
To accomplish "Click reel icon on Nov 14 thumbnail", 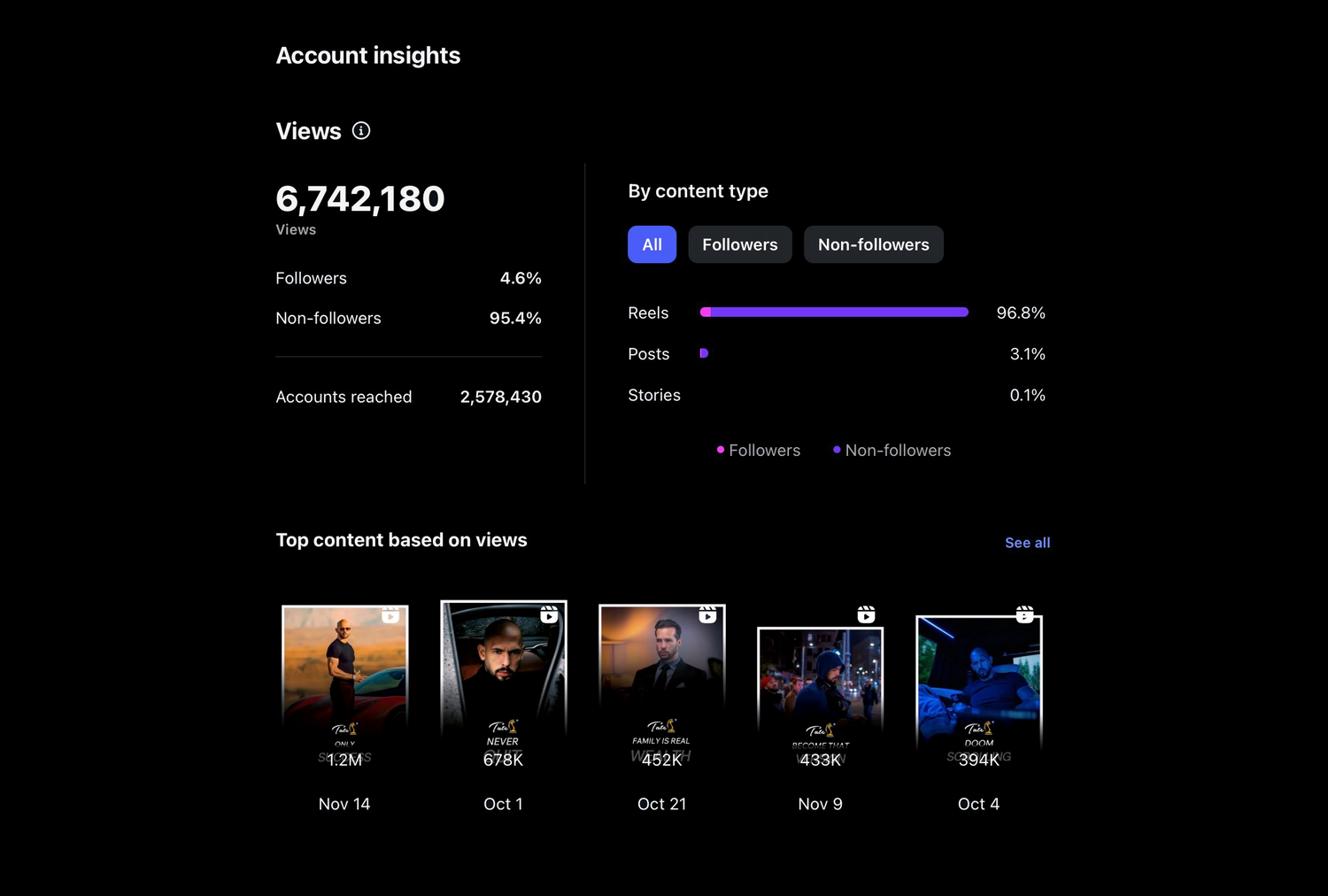I will [390, 614].
